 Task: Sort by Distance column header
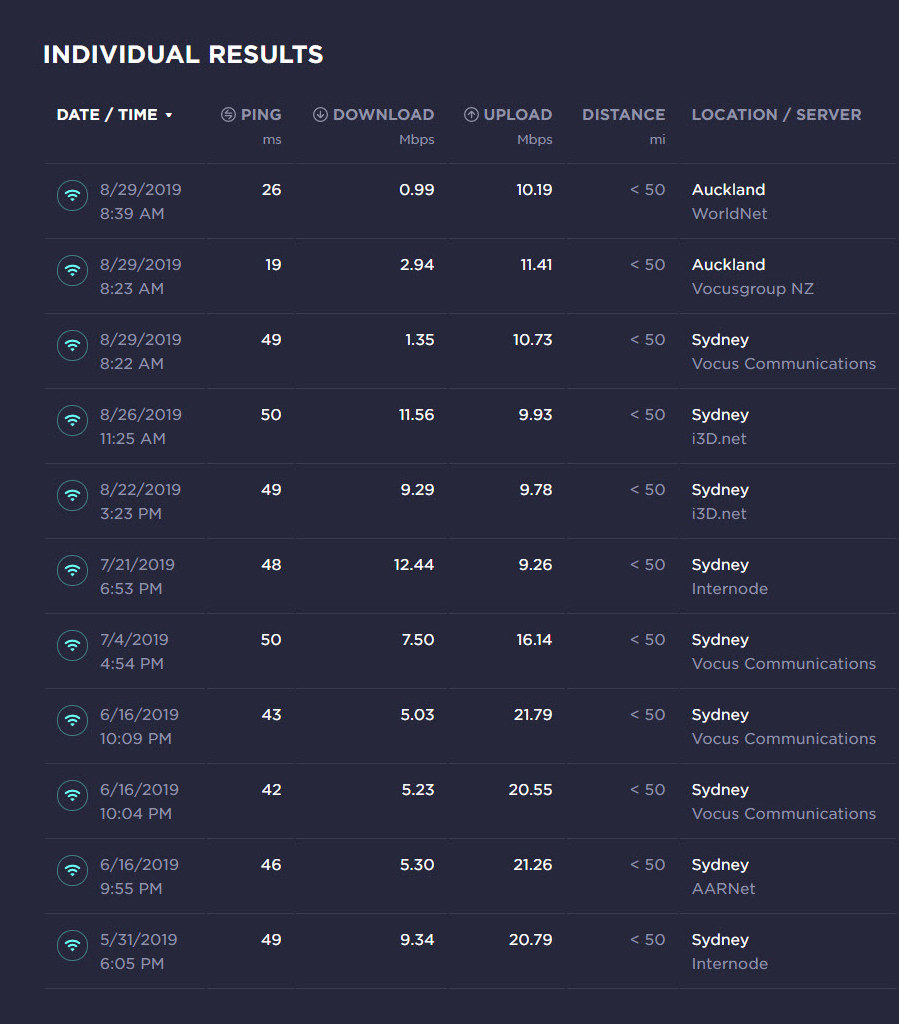click(623, 114)
